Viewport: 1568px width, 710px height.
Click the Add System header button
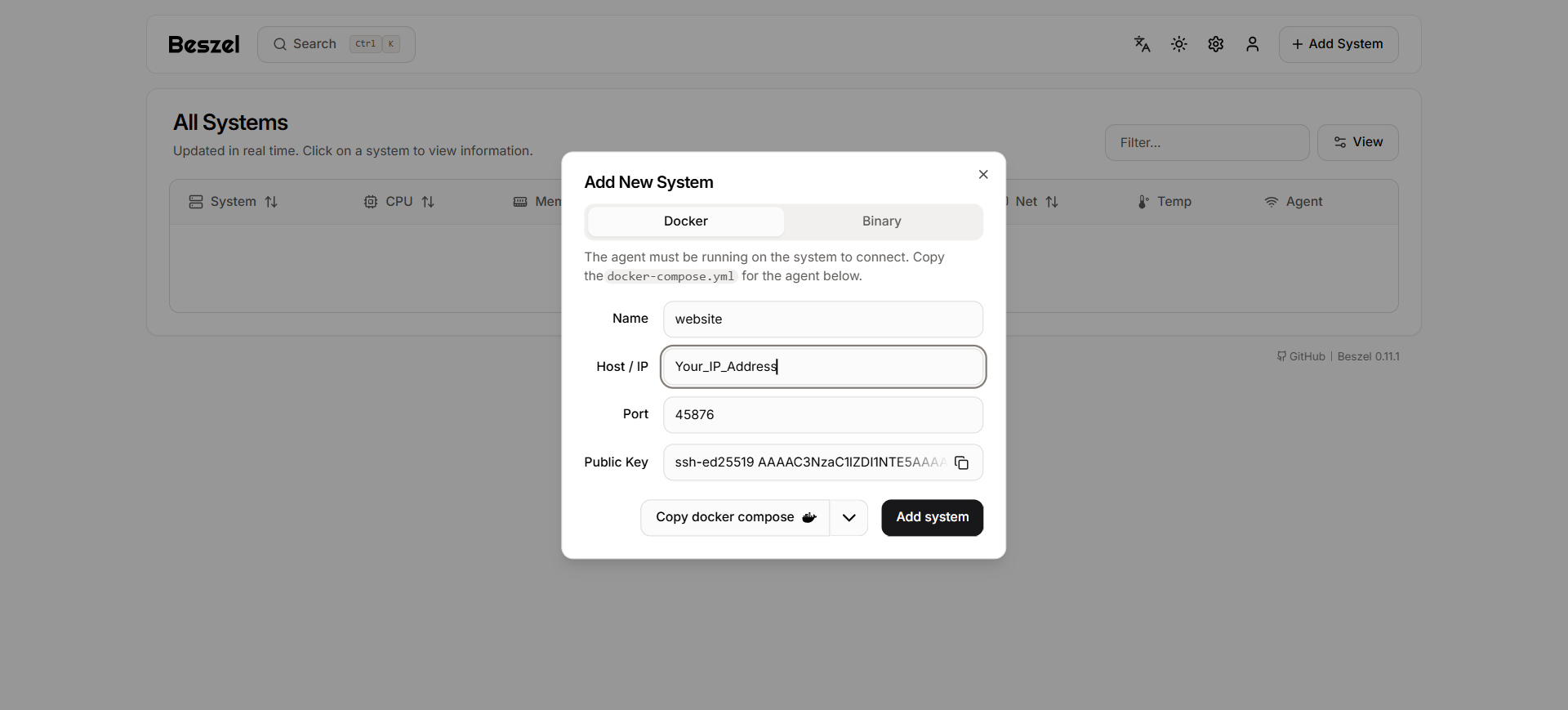1339,44
